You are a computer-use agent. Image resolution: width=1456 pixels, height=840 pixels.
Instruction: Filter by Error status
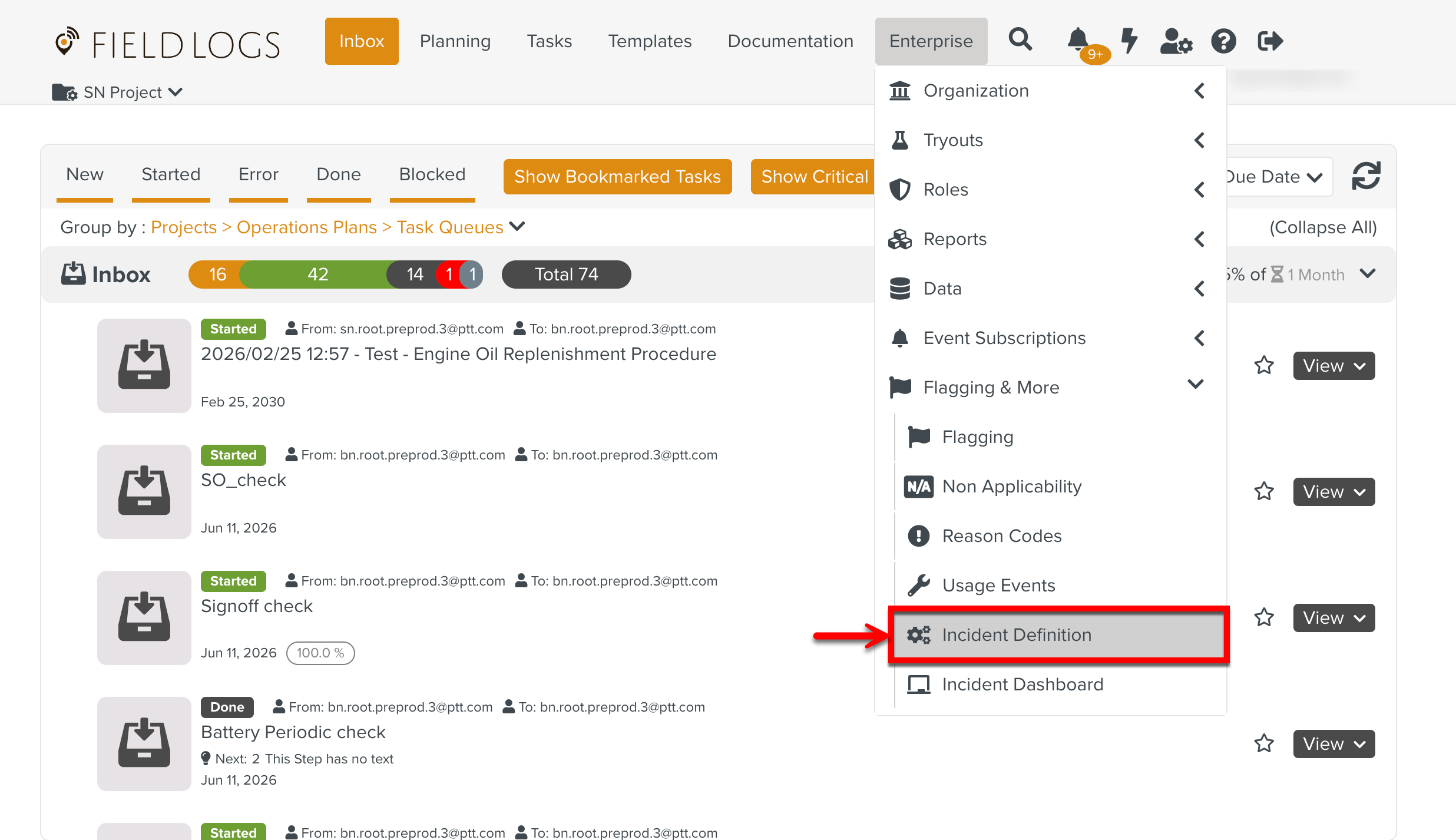click(259, 174)
